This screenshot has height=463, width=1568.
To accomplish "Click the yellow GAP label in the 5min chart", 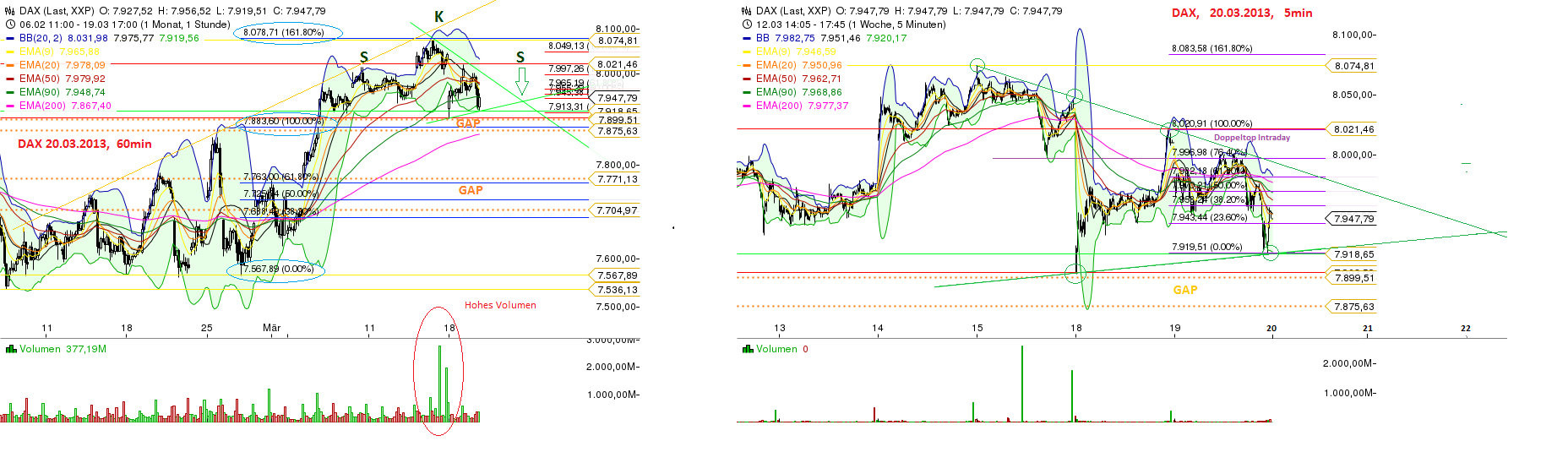I will (1185, 290).
